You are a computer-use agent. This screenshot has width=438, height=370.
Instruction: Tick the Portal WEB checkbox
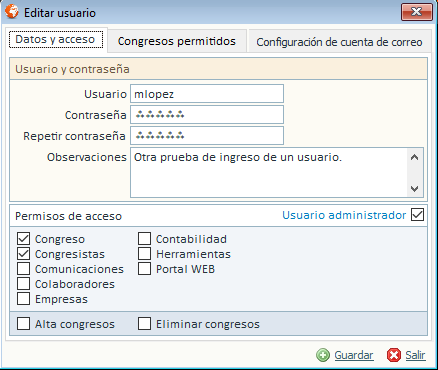(x=144, y=269)
